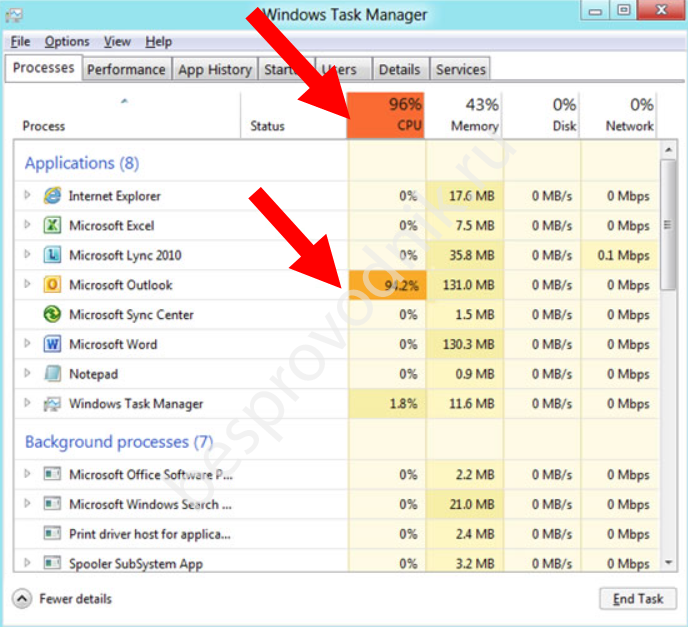
Task: Switch to the Services tab
Action: click(x=461, y=69)
